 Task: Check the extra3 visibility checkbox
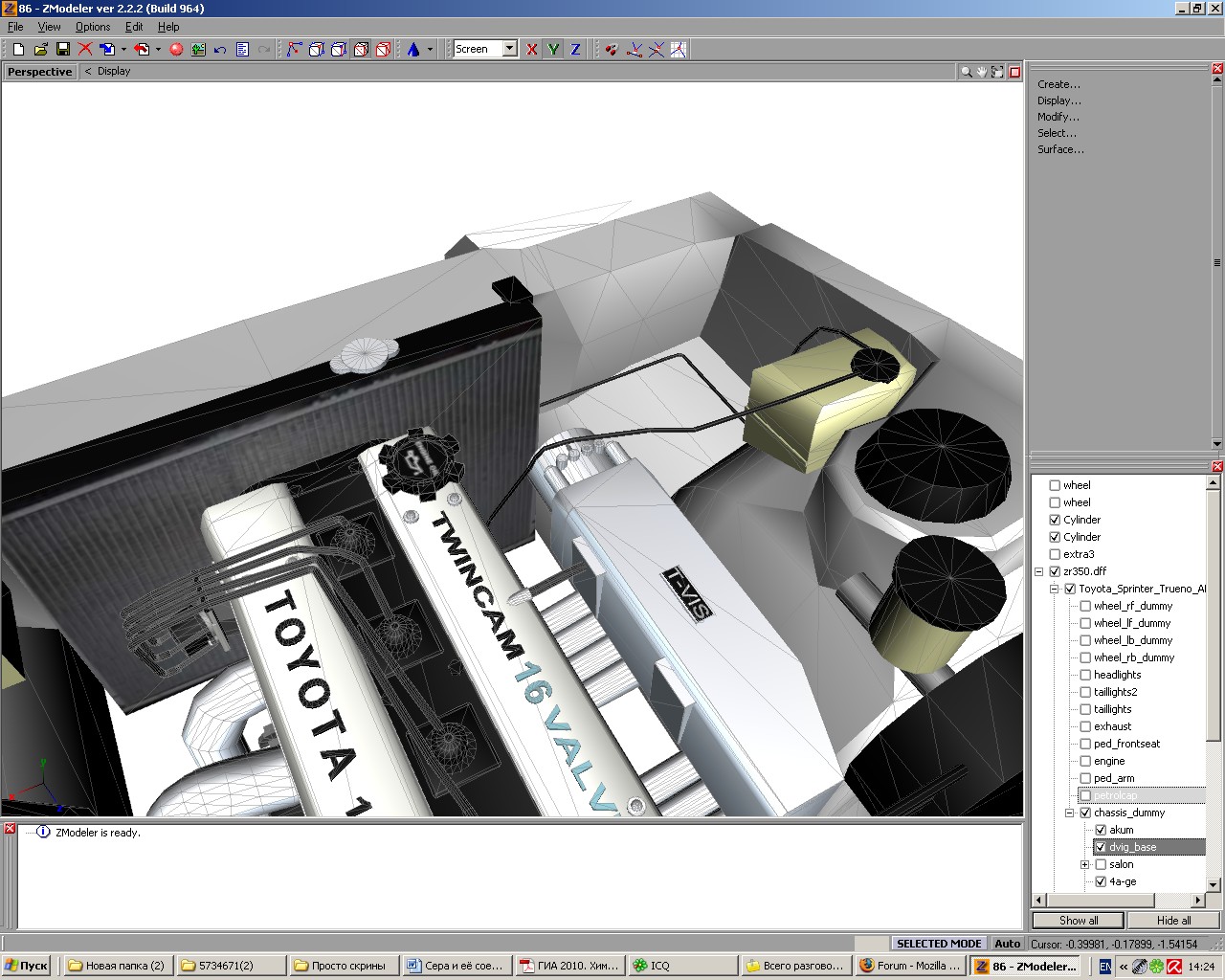click(1055, 554)
